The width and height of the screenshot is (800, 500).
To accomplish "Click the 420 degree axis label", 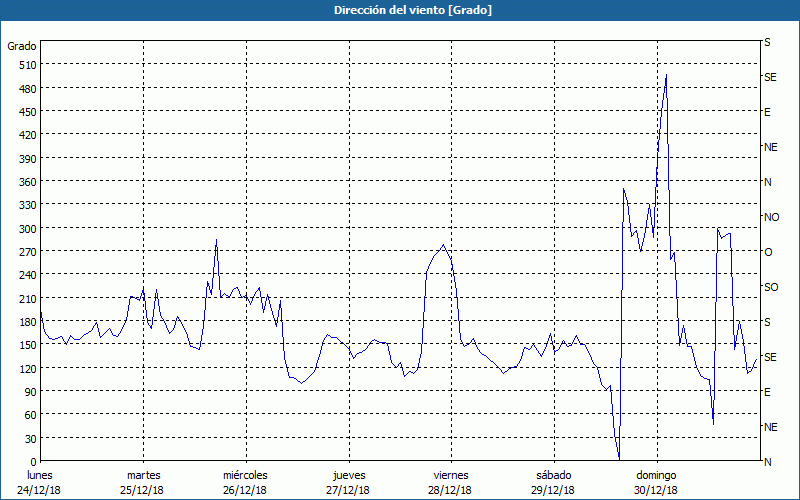I will [x=28, y=135].
